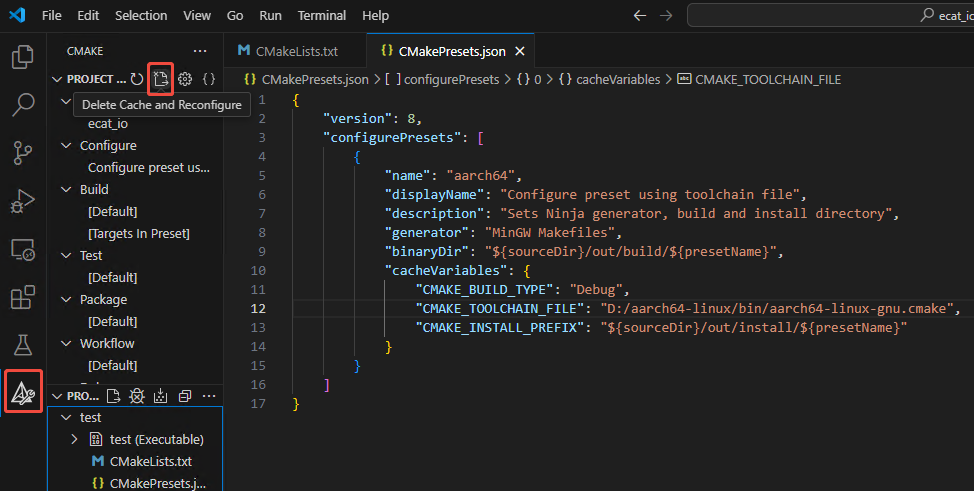This screenshot has width=974, height=491.
Task: Open the Testing flask view
Action: click(23, 345)
